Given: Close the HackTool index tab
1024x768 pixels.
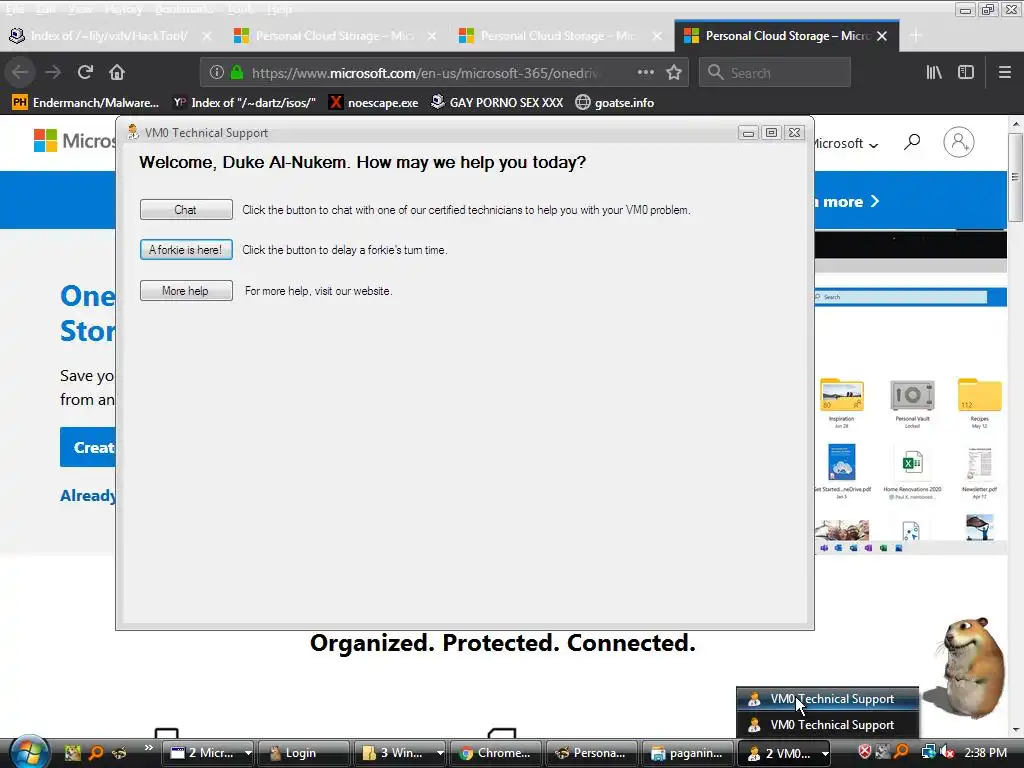Looking at the screenshot, I should click(x=206, y=36).
